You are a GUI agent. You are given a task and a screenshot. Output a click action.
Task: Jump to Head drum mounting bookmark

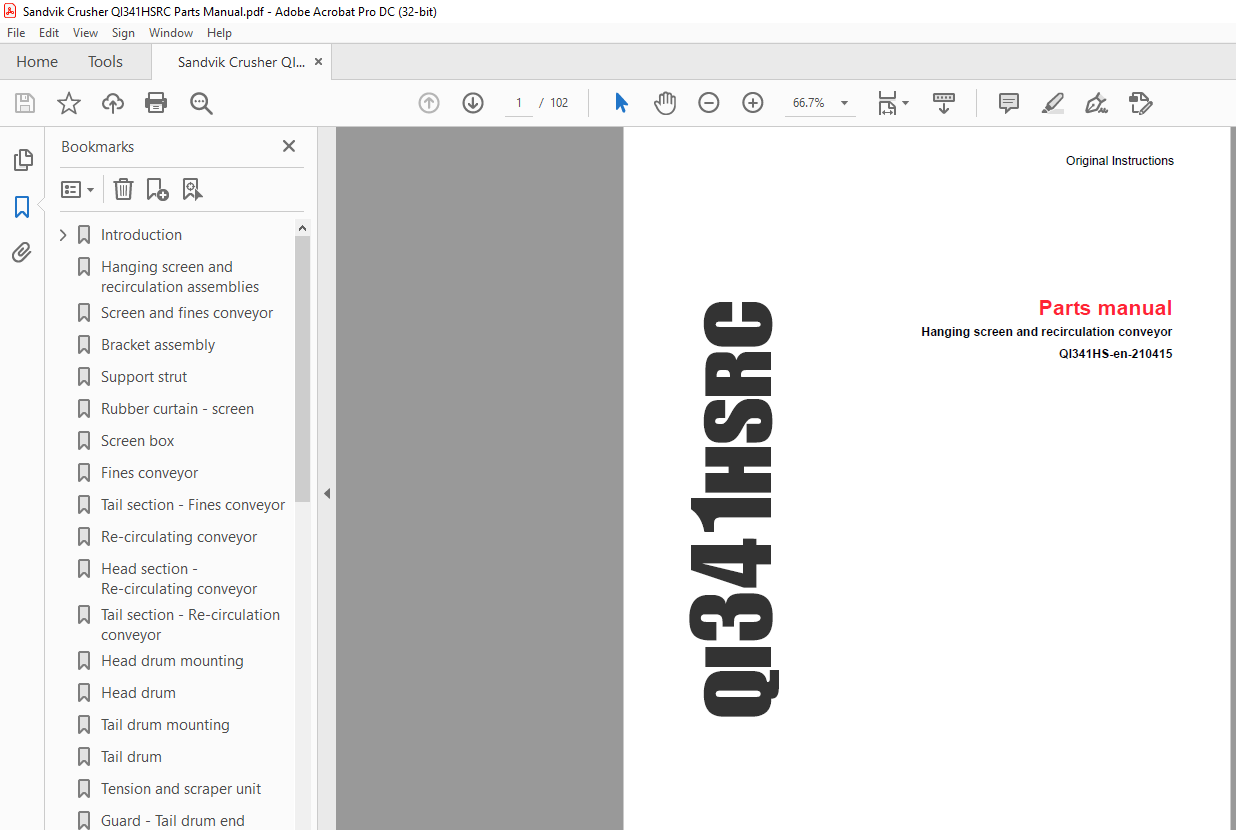(x=172, y=661)
